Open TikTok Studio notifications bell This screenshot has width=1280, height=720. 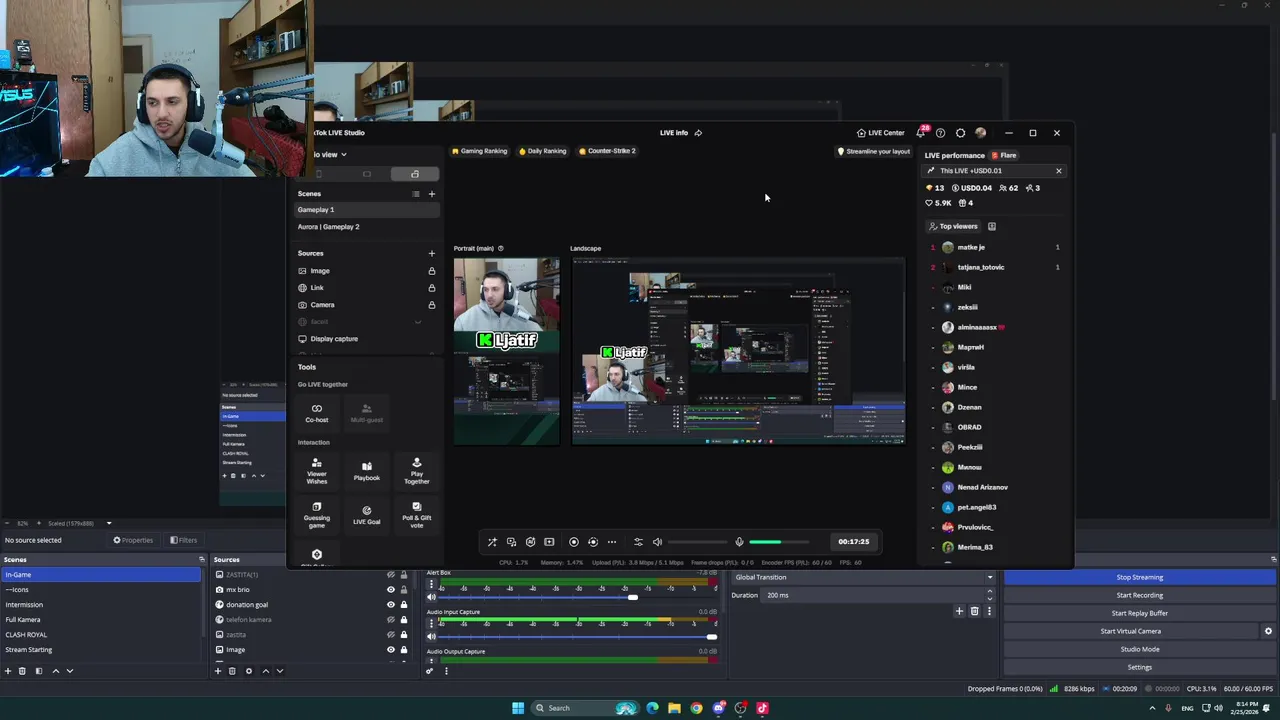(x=921, y=133)
